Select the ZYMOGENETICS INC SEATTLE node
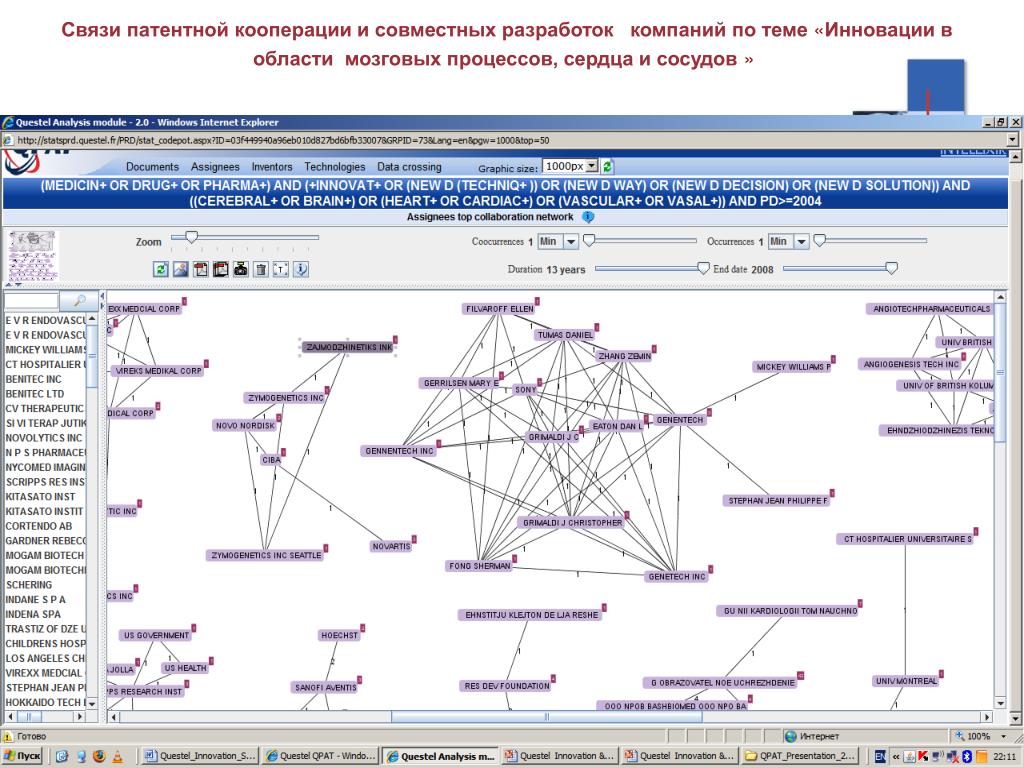Image resolution: width=1024 pixels, height=768 pixels. [x=266, y=555]
